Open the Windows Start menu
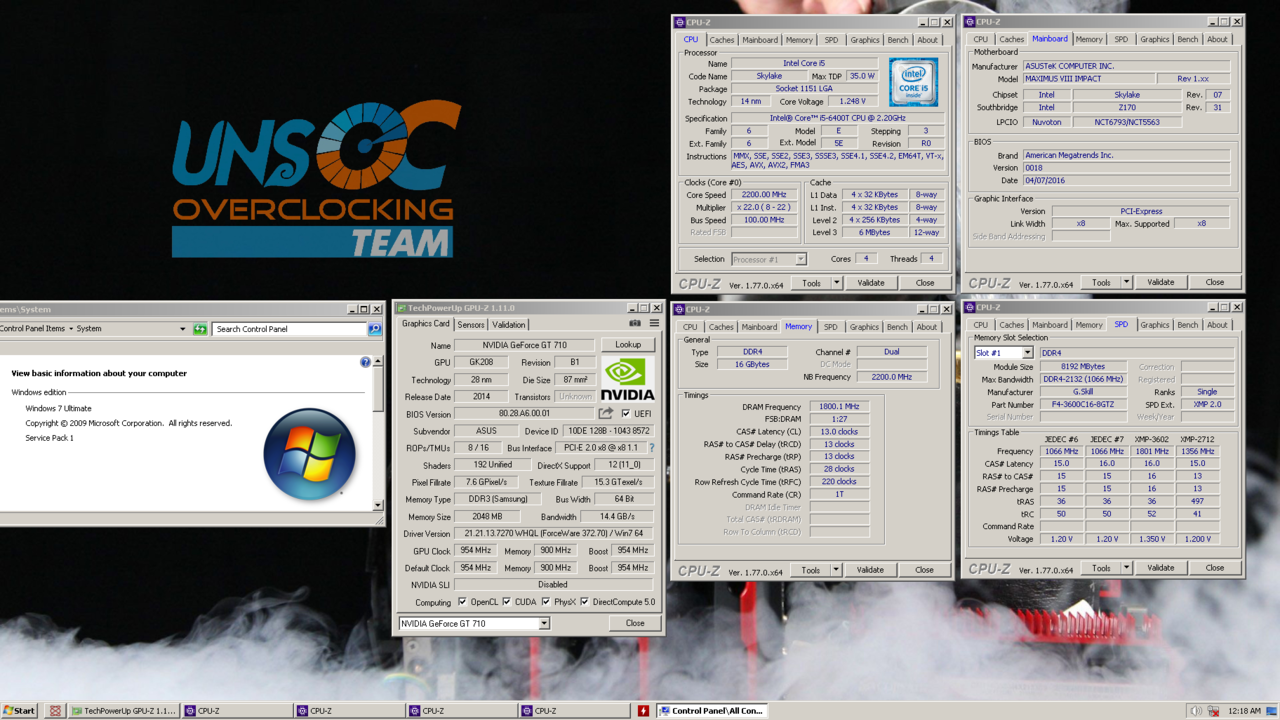 coord(19,711)
